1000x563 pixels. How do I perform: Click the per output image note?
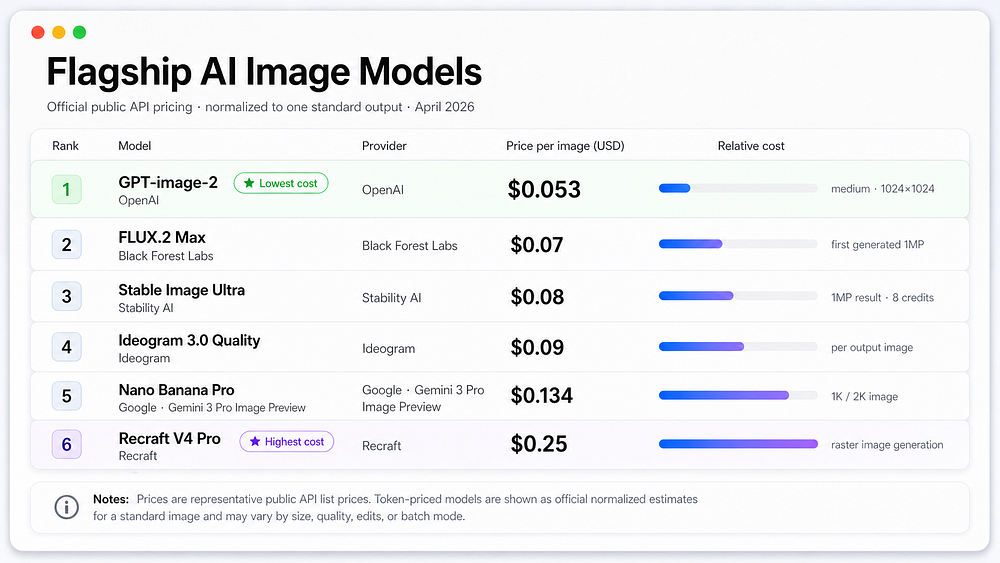coord(872,347)
